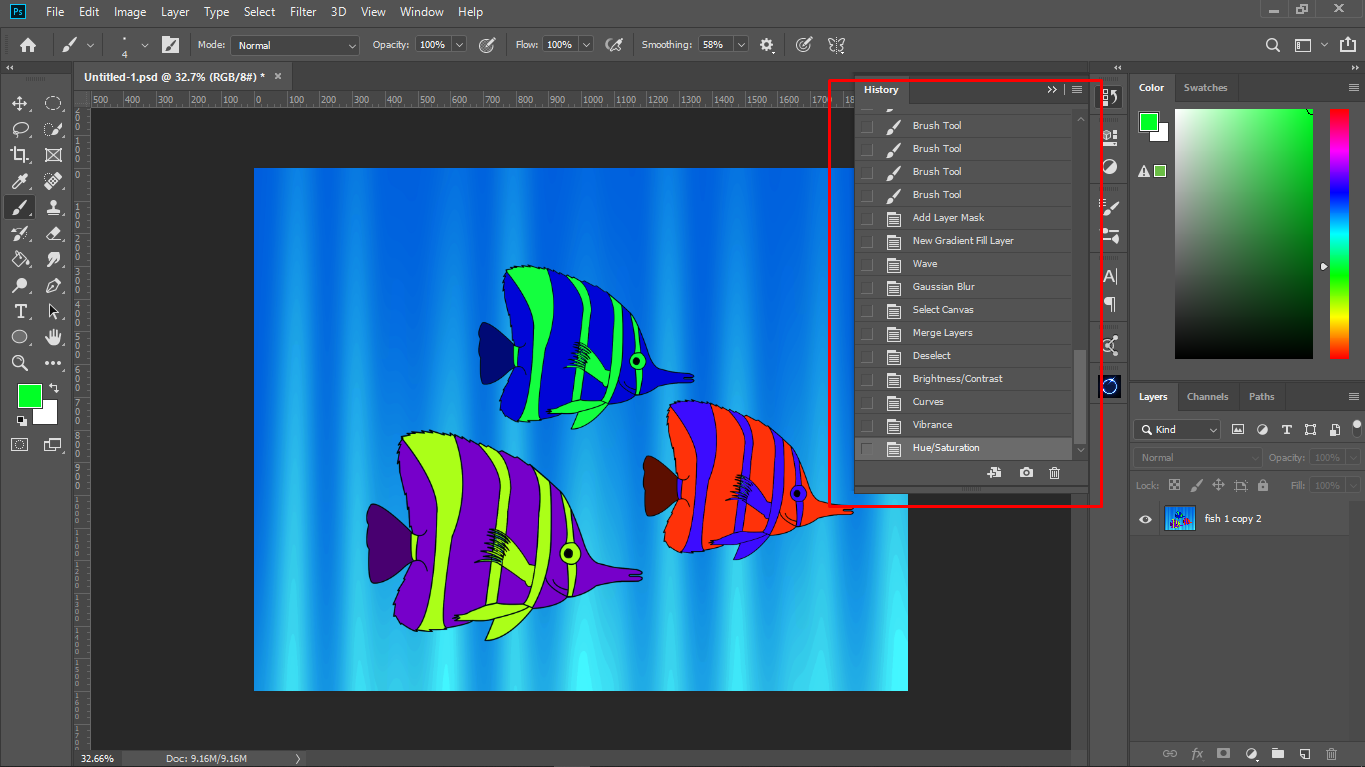Create new snapshot in History panel

click(1026, 473)
